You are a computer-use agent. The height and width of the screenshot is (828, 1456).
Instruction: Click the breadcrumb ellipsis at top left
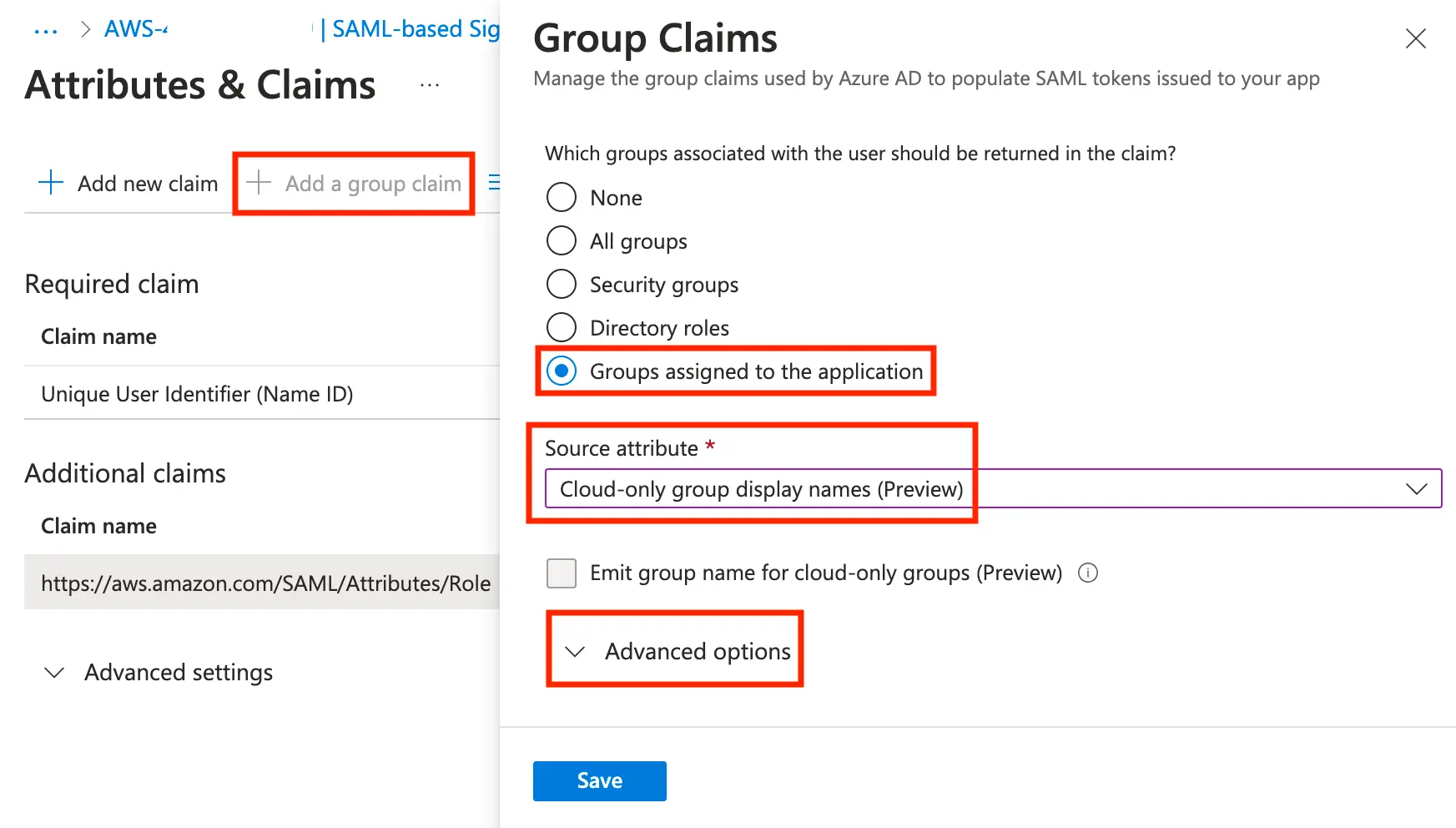point(46,31)
